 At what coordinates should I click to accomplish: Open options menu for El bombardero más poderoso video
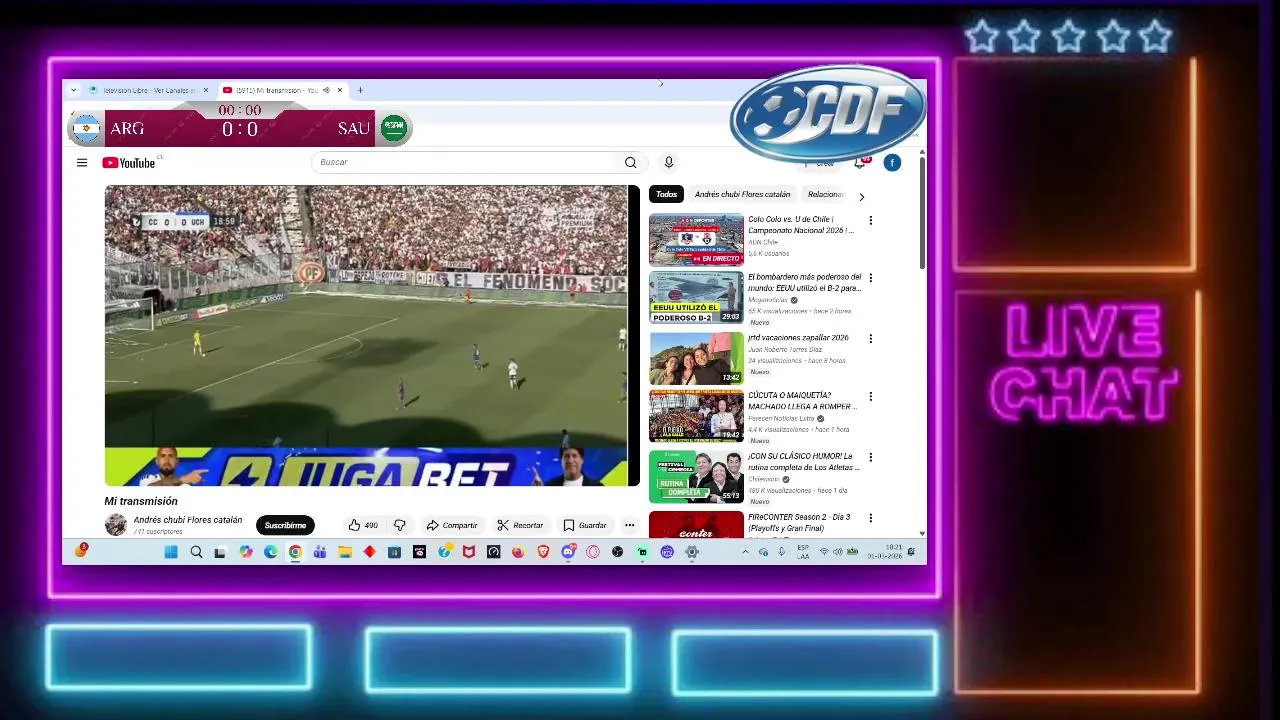tap(870, 278)
